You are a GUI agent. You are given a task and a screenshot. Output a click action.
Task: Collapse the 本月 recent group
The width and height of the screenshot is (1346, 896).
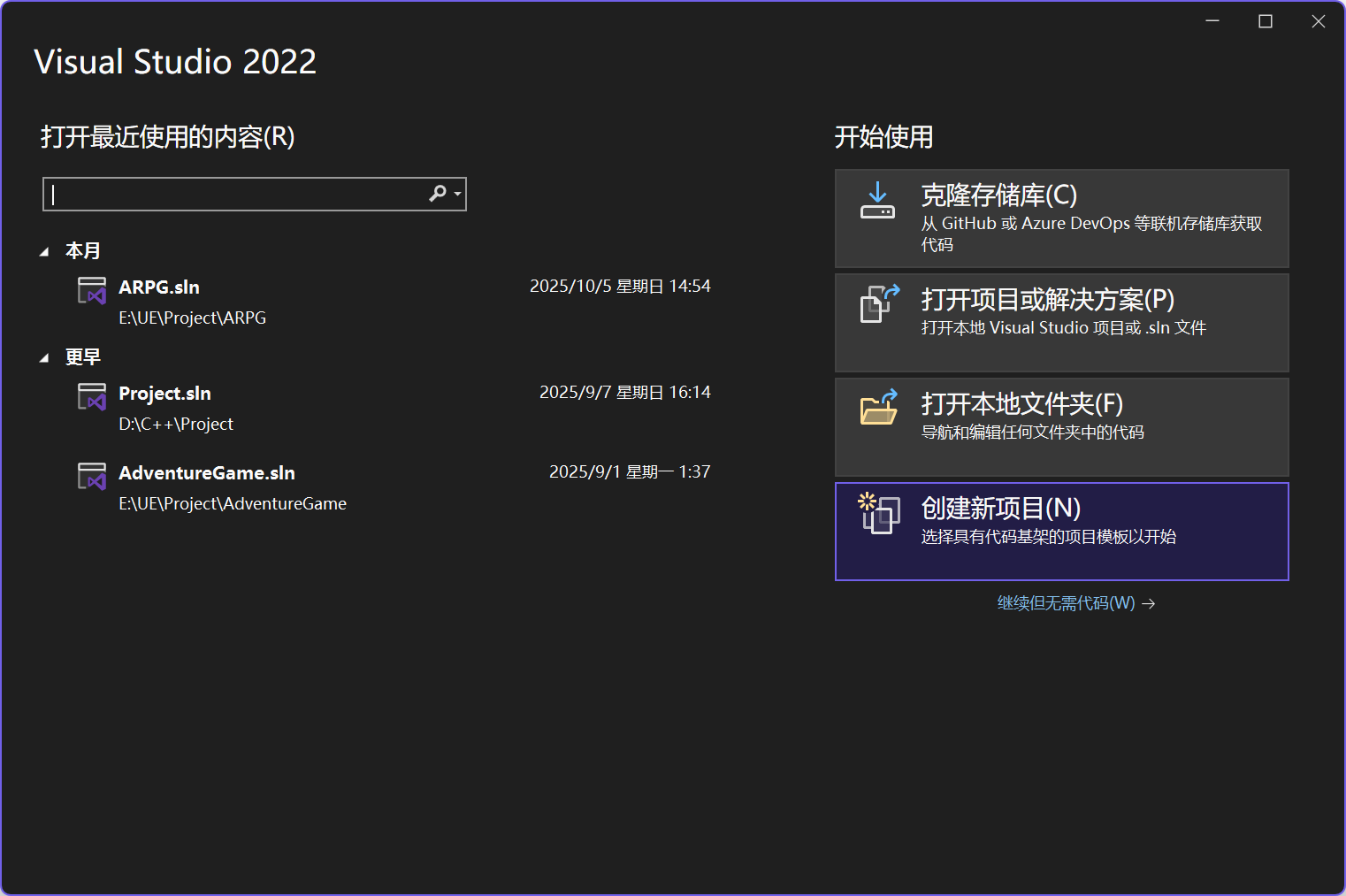tap(45, 250)
